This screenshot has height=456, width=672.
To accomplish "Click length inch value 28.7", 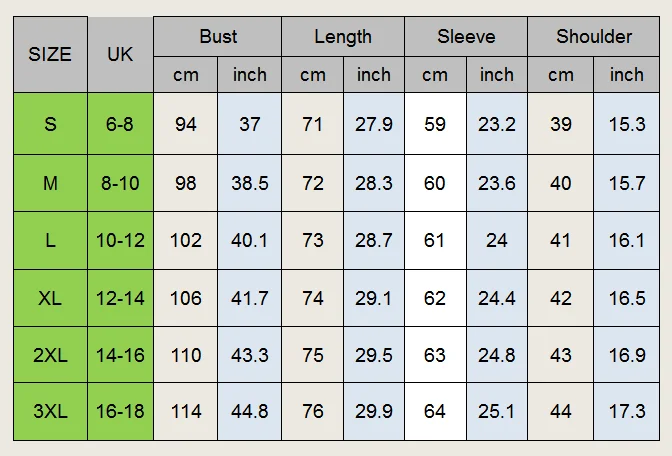I will (374, 240).
